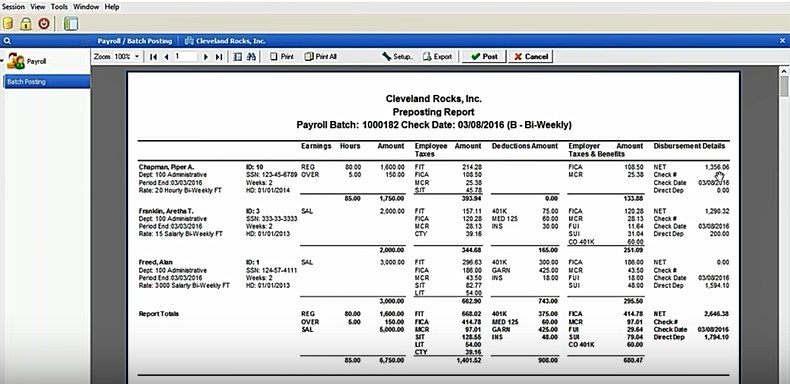Go to the last report page

coord(219,57)
